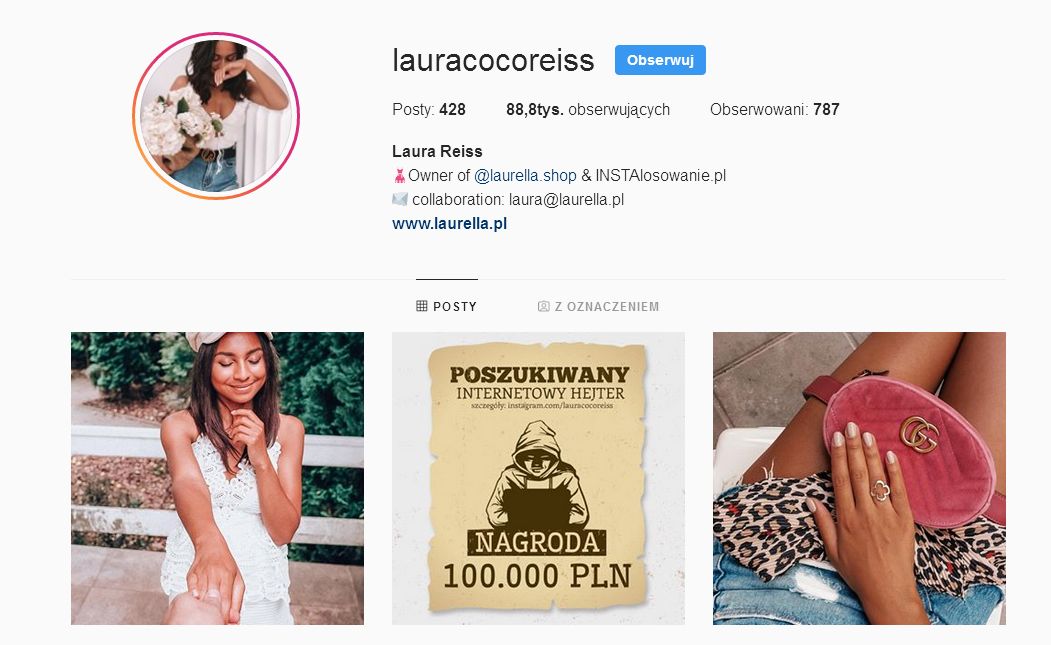Click the lauracocoreiss username heading
Image resolution: width=1051 pixels, height=645 pixels.
coord(493,60)
